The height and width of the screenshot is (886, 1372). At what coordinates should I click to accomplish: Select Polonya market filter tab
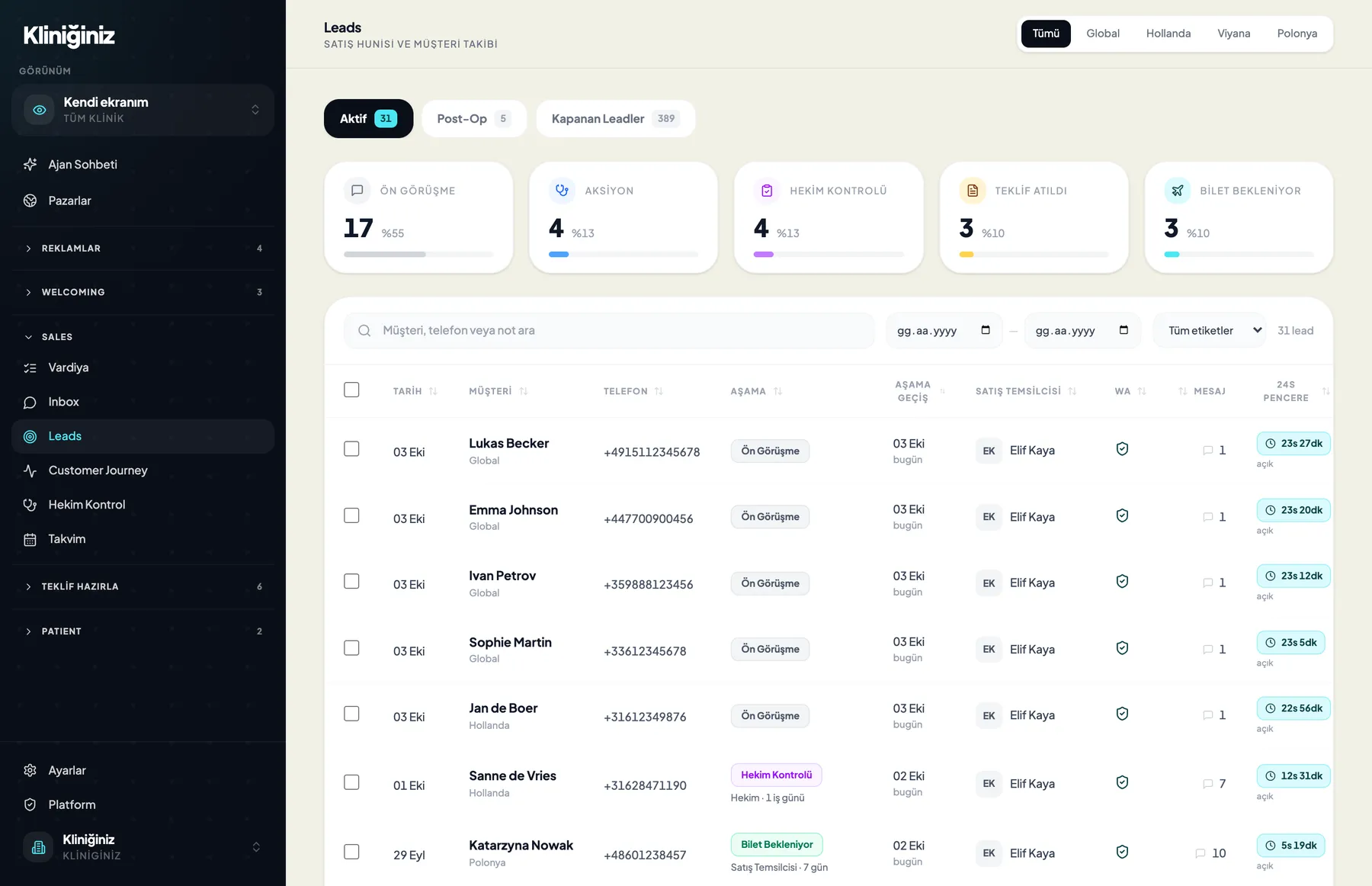coord(1297,34)
